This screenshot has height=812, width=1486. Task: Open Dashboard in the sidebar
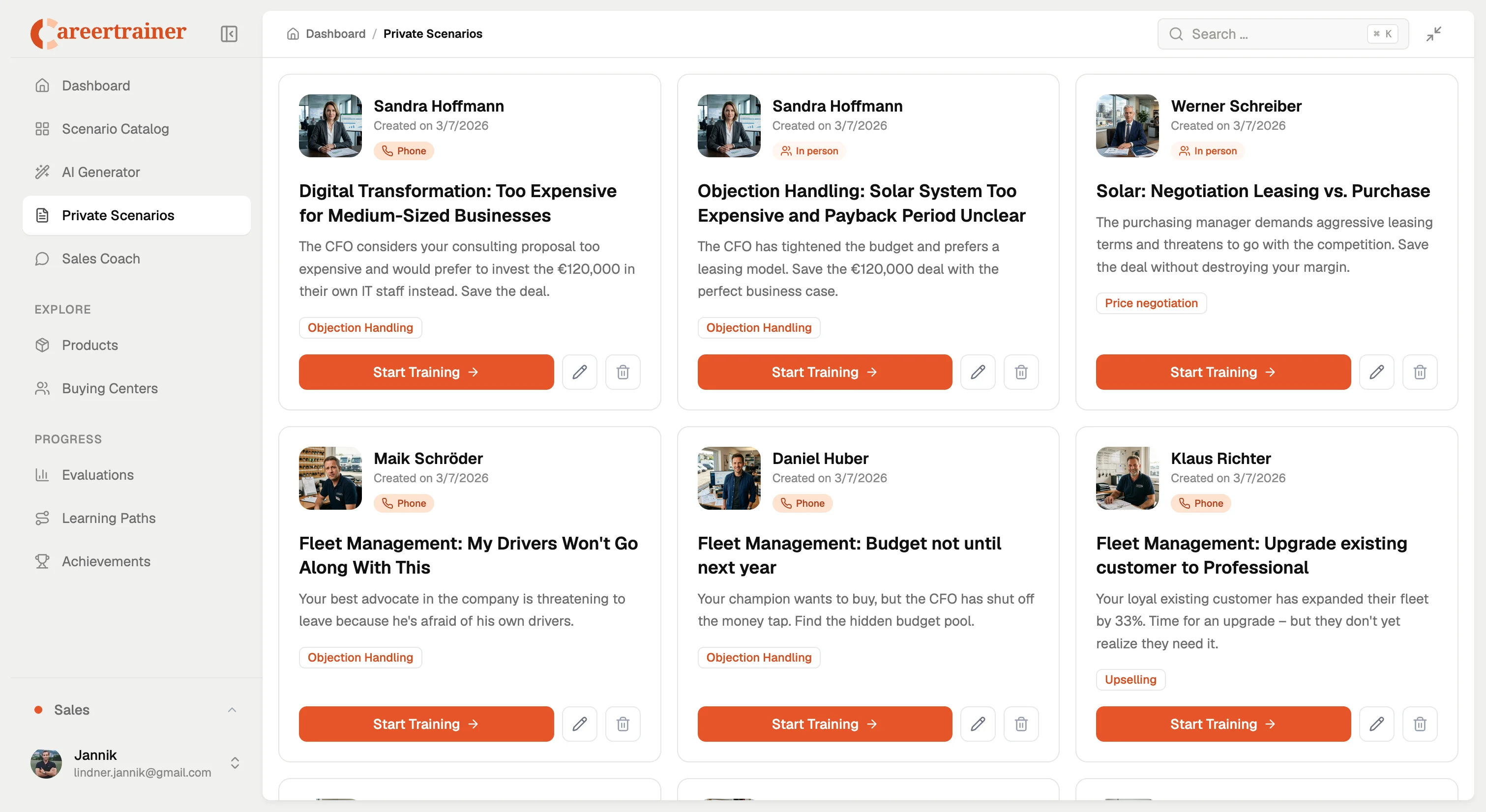point(136,86)
